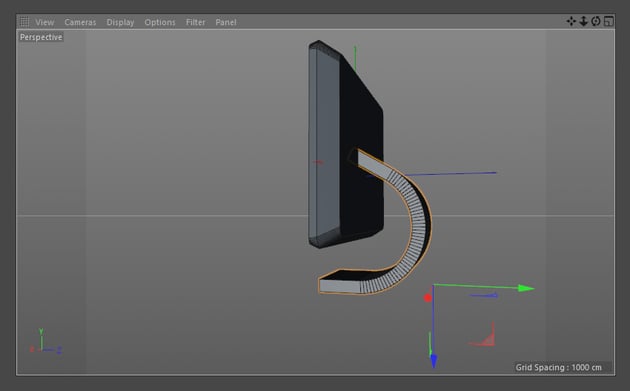The image size is (630, 391).
Task: Click the green Y axis arrow handle
Action: 526,288
